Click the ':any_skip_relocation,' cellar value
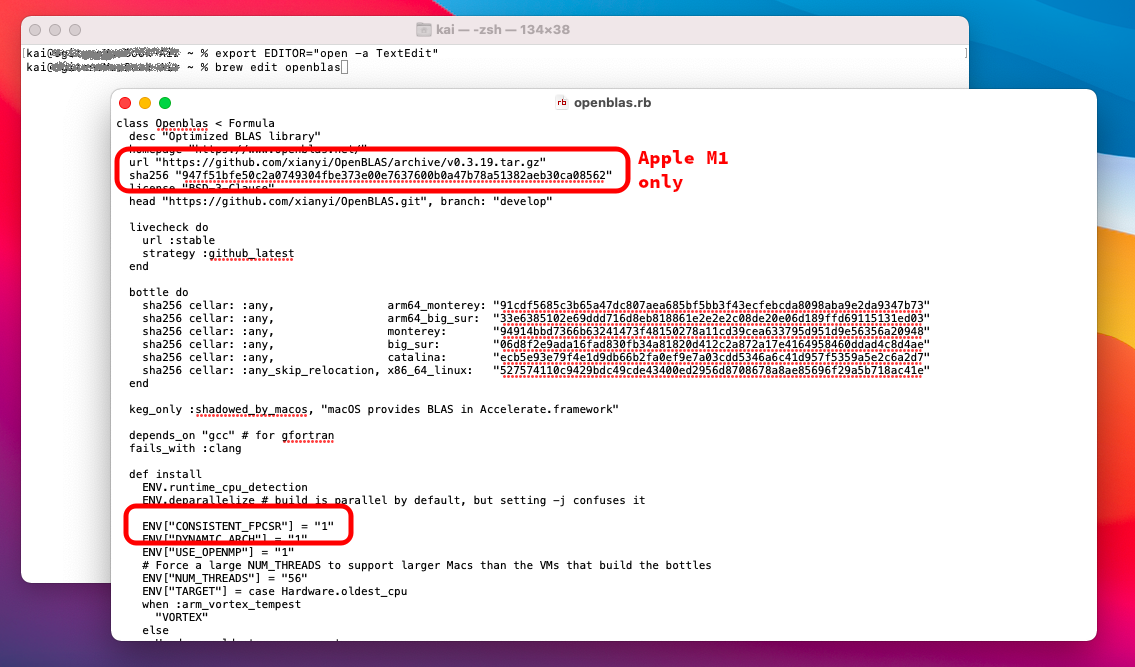Image resolution: width=1135 pixels, height=667 pixels. tap(311, 370)
